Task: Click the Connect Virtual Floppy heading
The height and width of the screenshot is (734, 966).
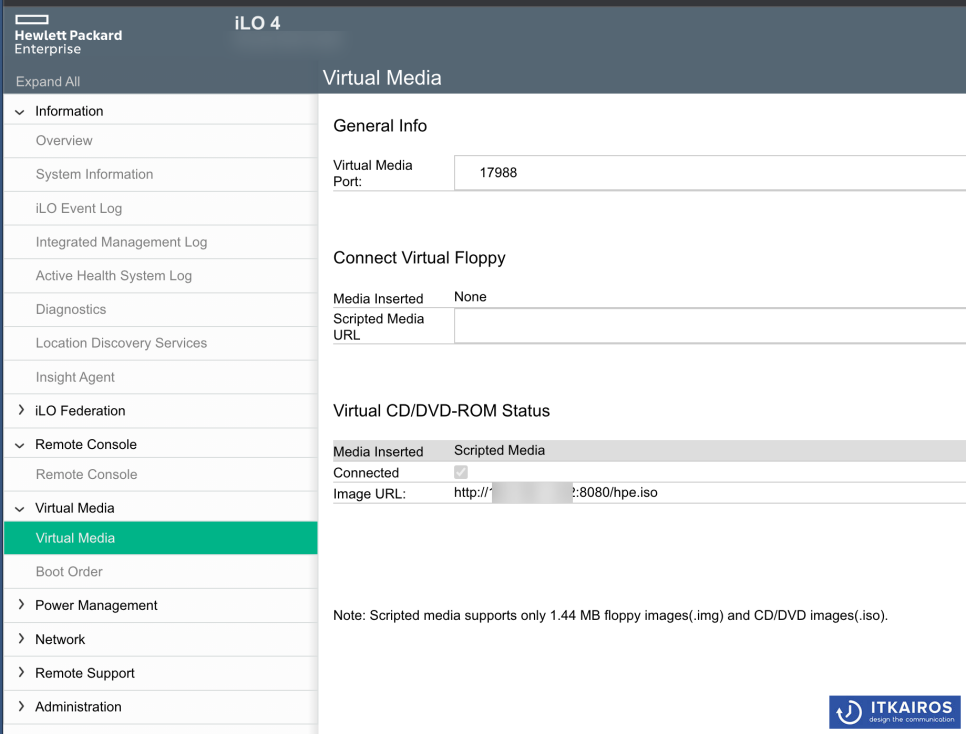Action: (x=420, y=258)
